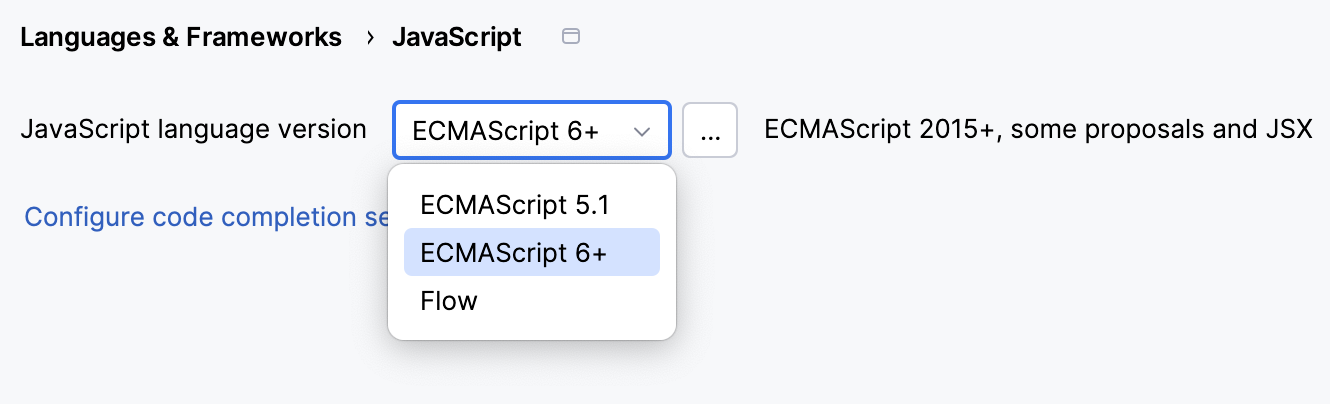The image size is (1330, 404).
Task: Open the JavaScript language version combo box
Action: coord(531,130)
